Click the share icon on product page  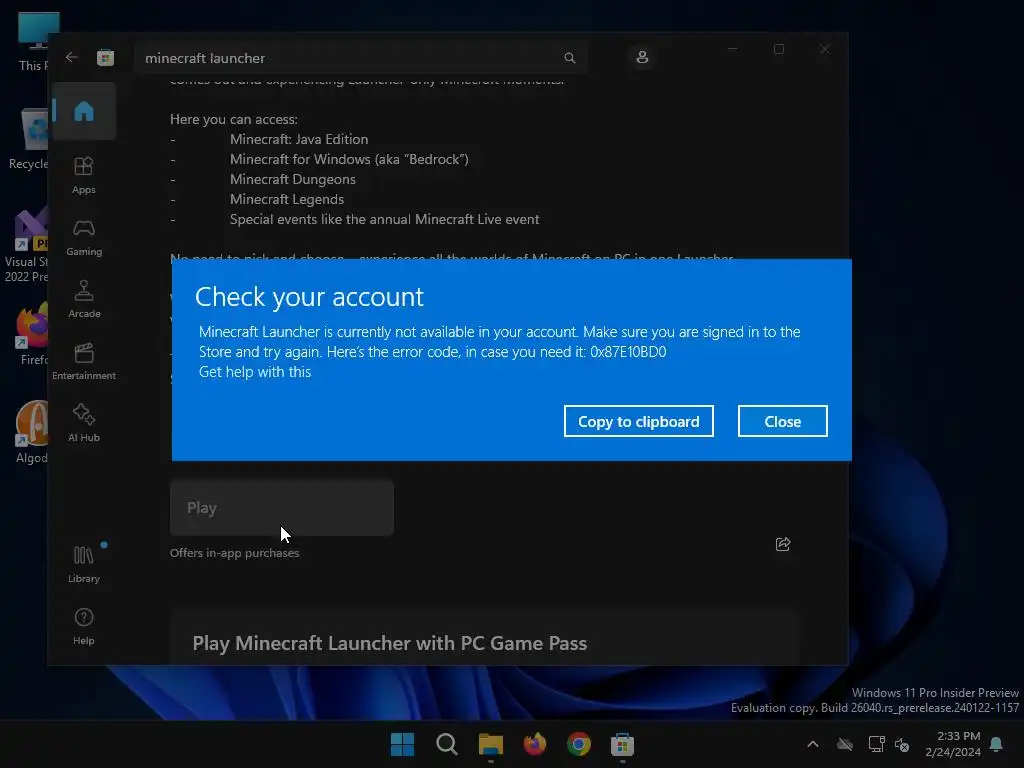click(783, 544)
